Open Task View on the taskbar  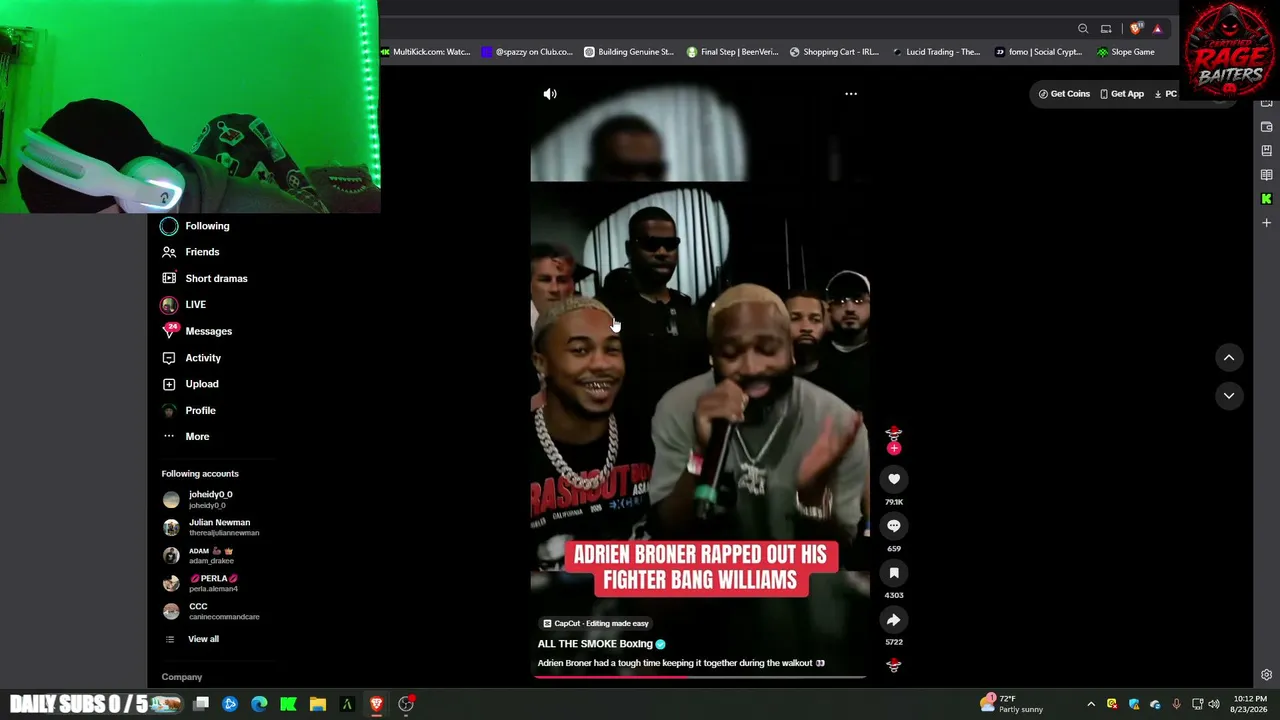click(x=201, y=704)
